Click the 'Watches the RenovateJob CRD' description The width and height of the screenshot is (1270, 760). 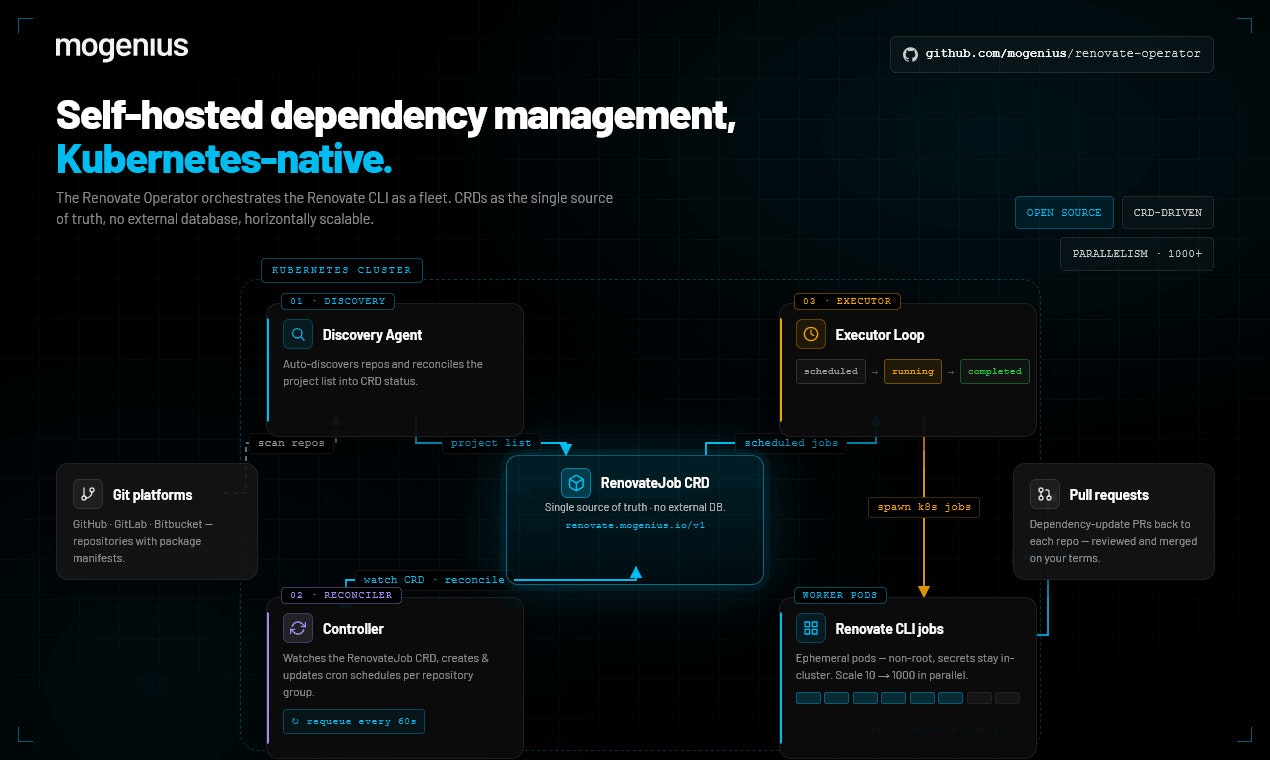pos(386,675)
